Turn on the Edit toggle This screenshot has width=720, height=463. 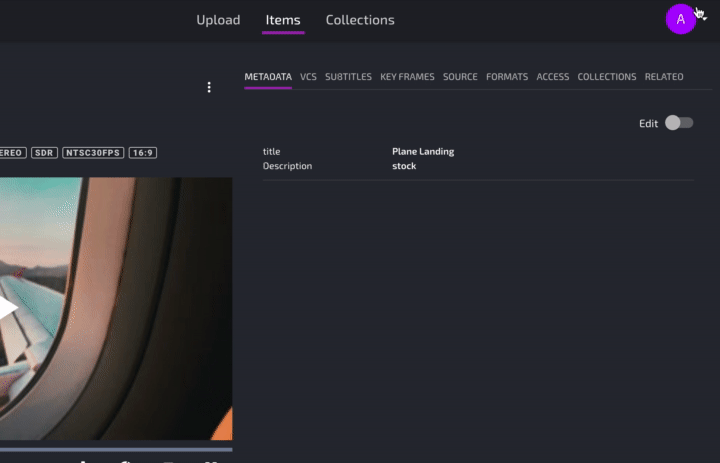pos(678,123)
